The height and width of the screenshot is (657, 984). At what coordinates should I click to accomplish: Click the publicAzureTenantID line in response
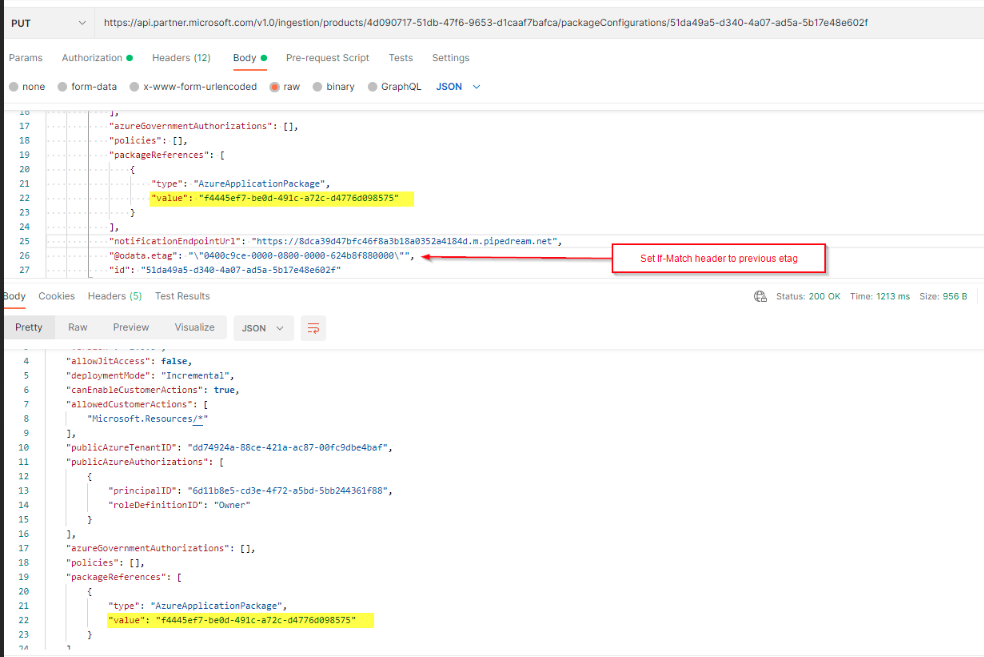click(229, 447)
